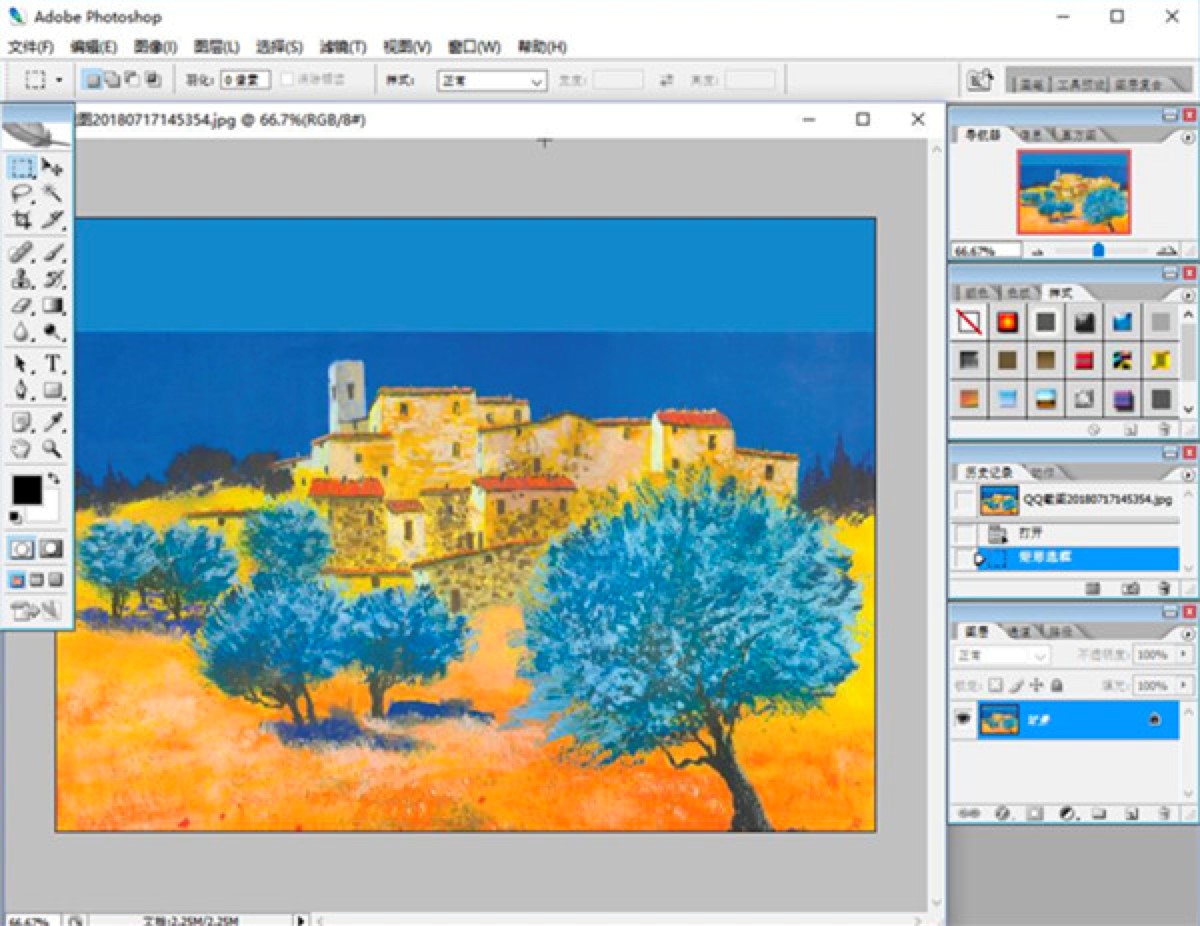Hide the Background layer visibility eye
This screenshot has height=926, width=1200.
(964, 719)
